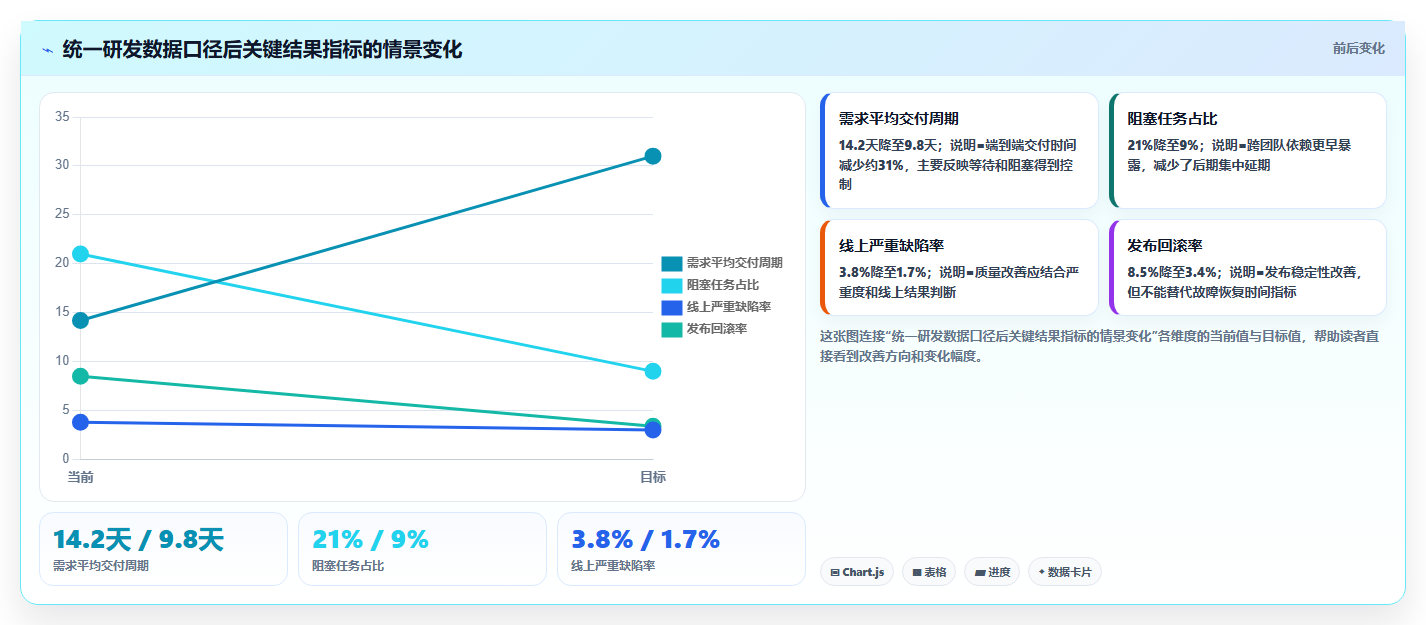Click legend text 阻塞任务占比
1426x625 pixels.
(x=723, y=285)
